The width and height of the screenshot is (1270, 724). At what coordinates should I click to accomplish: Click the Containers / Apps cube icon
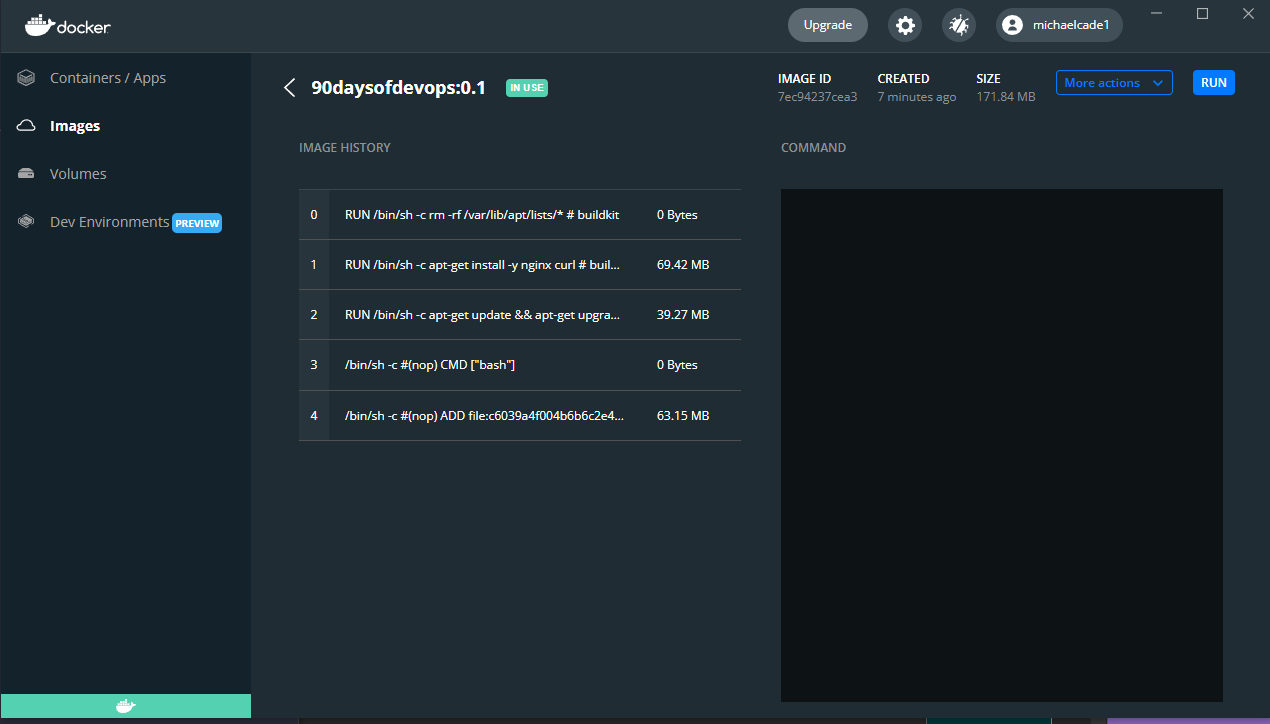pos(27,78)
